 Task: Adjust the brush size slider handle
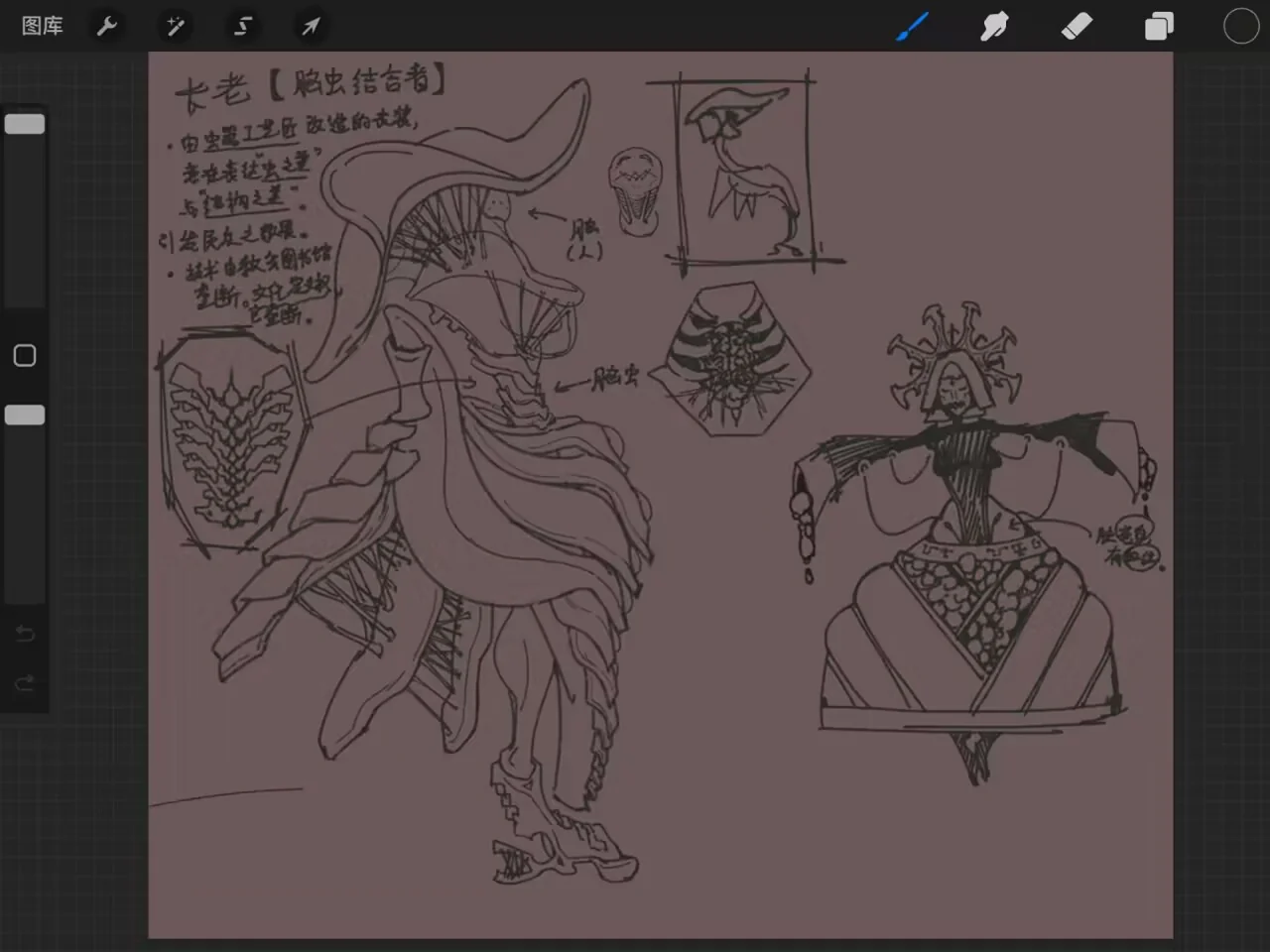tap(25, 124)
